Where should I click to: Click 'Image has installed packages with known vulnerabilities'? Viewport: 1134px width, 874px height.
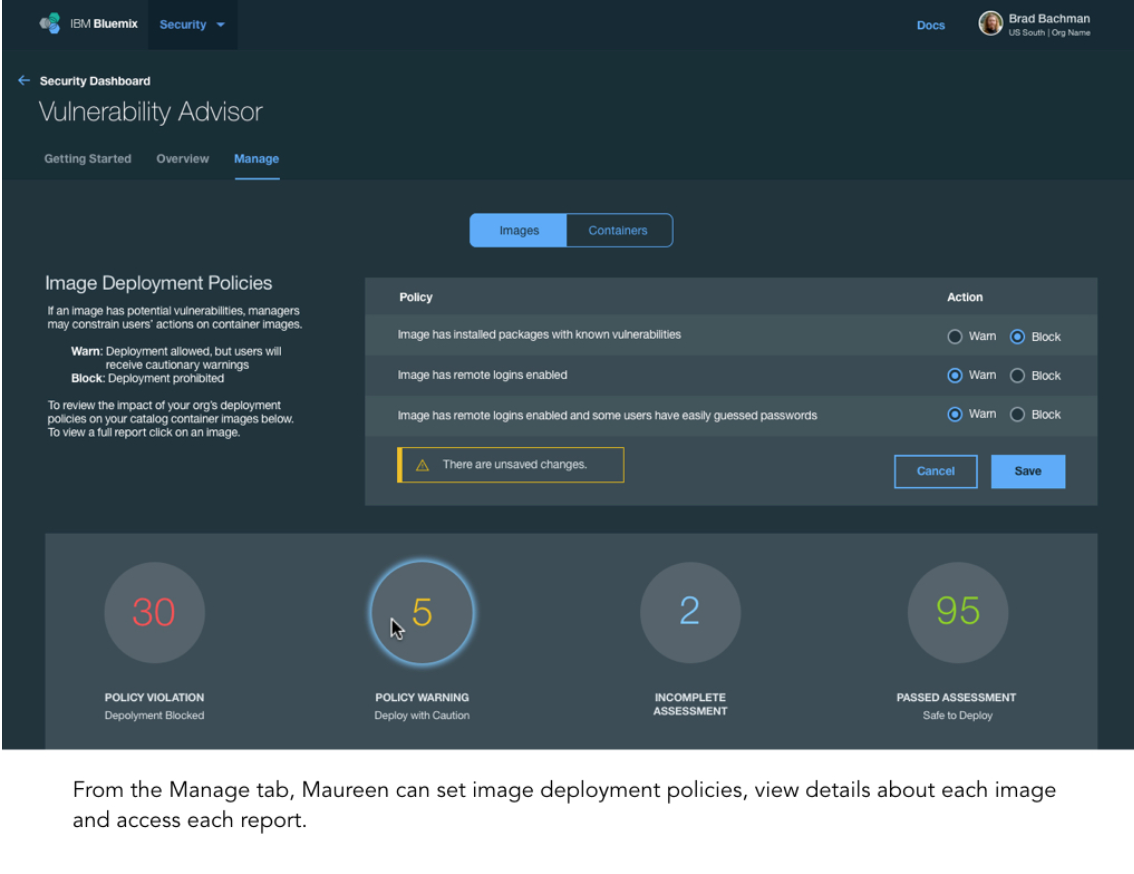(539, 334)
